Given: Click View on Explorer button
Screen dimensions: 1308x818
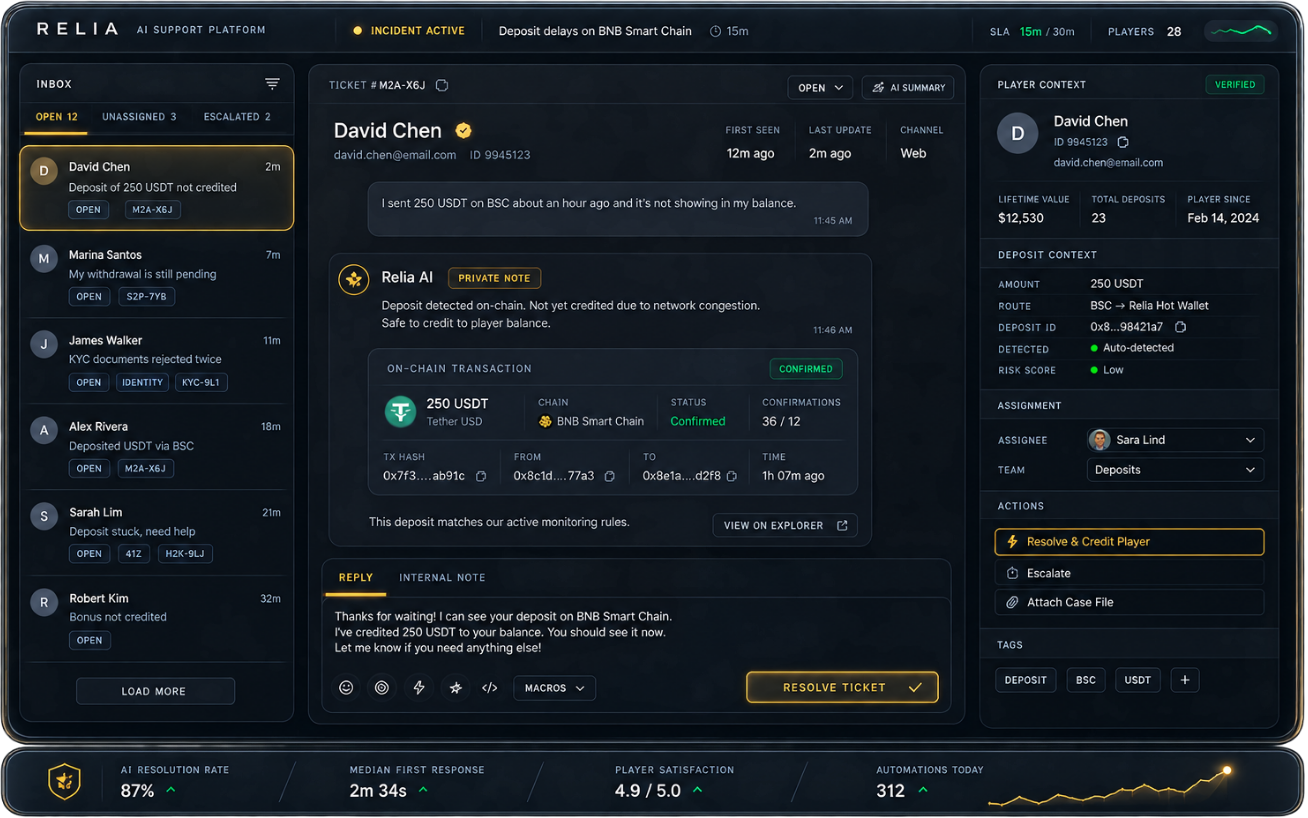Looking at the screenshot, I should [785, 525].
